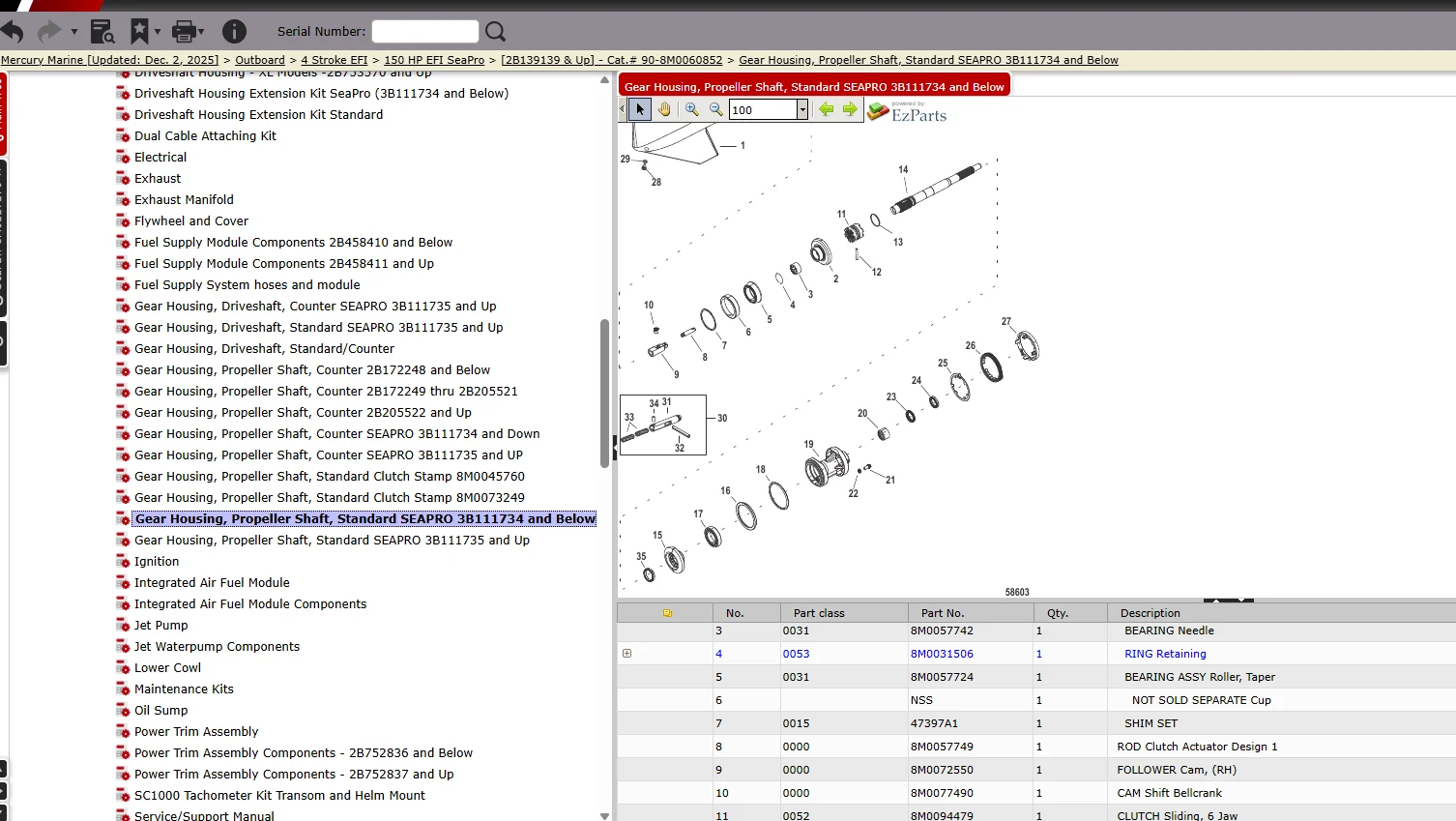The image size is (1456, 821).
Task: Select the SHIM SET row description
Action: [x=1150, y=723]
